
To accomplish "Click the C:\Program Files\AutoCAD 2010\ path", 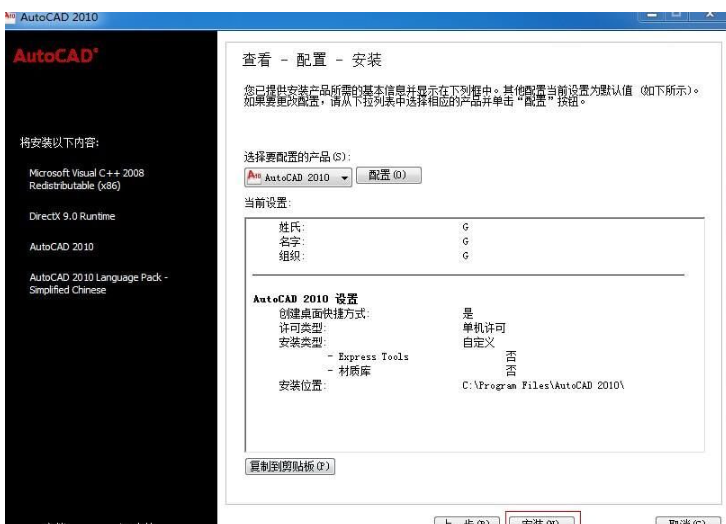I will pos(543,385).
